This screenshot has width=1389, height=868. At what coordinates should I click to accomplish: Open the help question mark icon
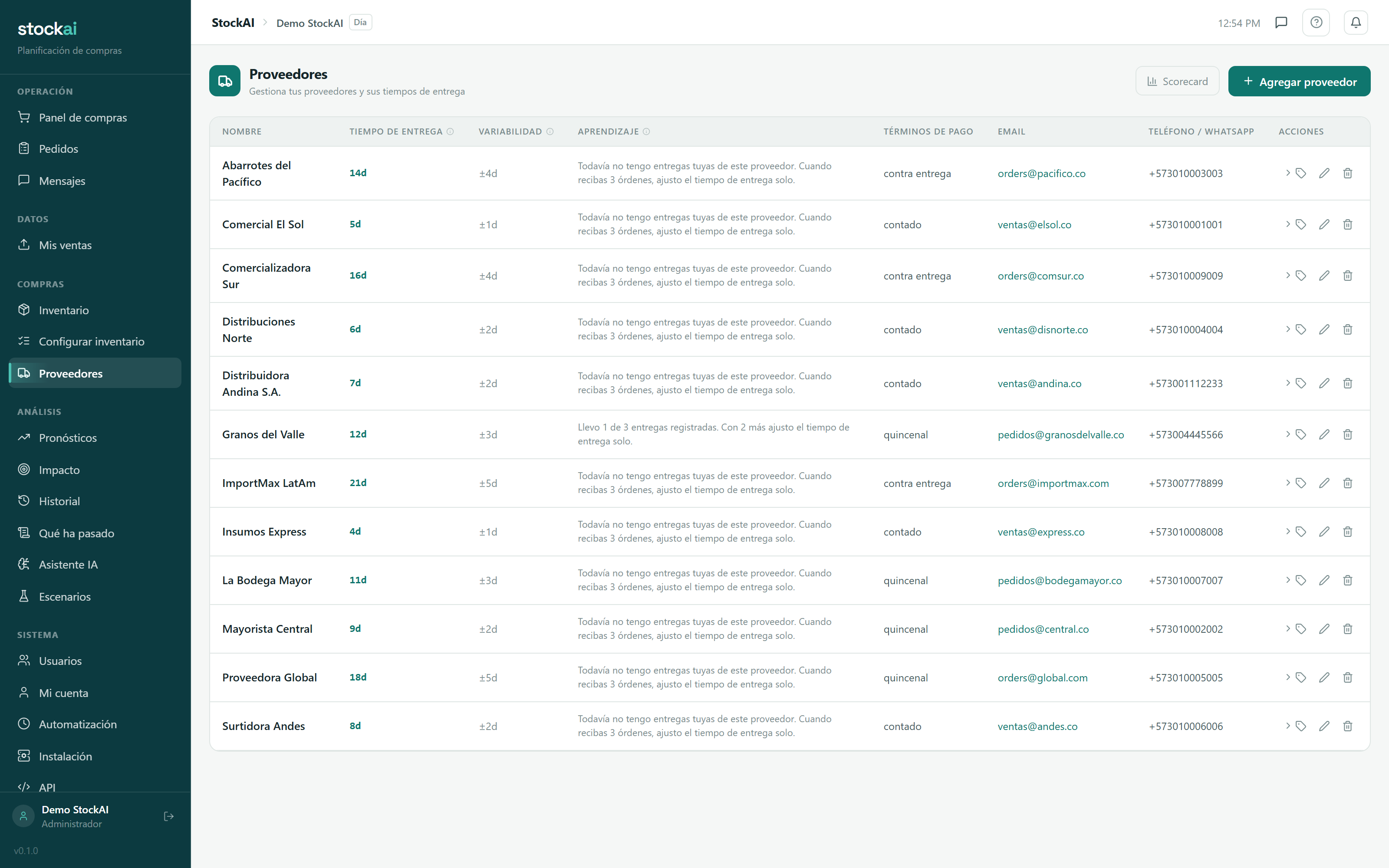pos(1316,23)
